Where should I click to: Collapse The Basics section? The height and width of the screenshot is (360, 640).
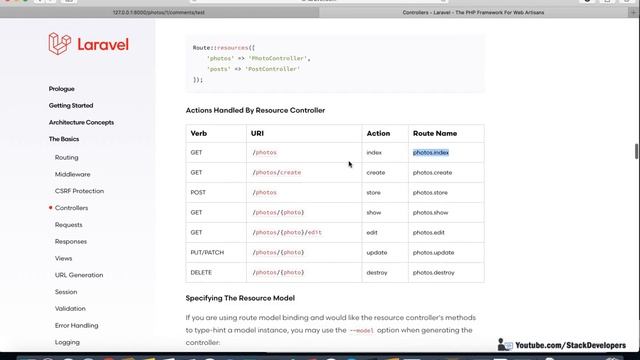[x=64, y=139]
